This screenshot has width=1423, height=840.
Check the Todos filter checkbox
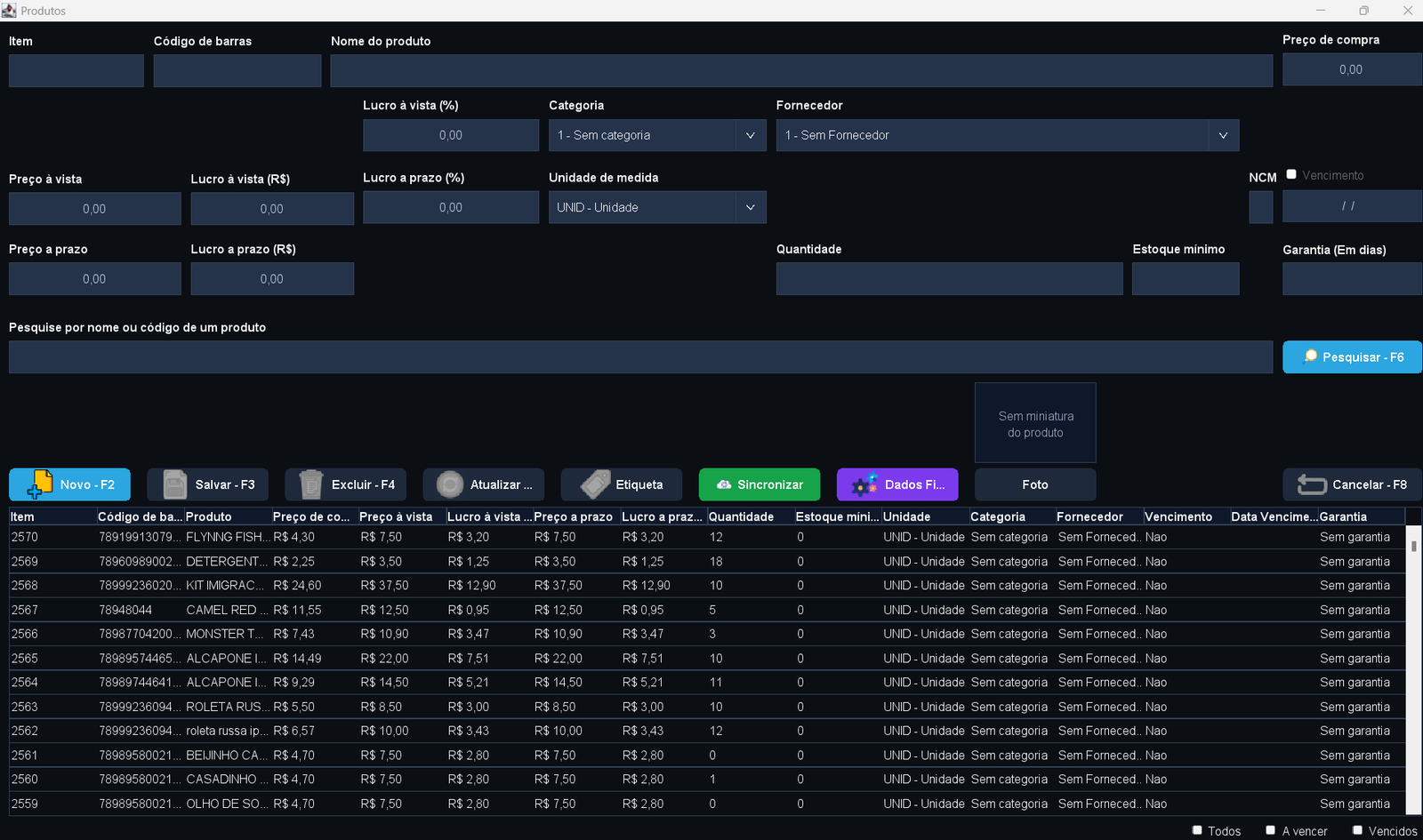coord(1197,829)
